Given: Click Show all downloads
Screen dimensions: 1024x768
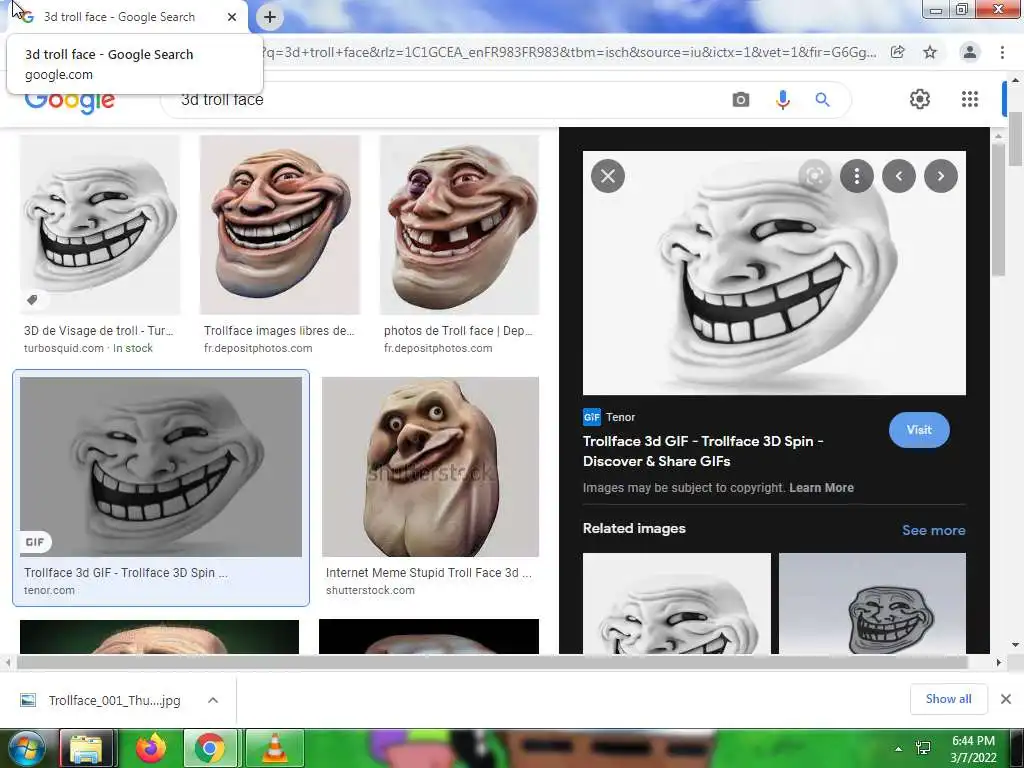Looking at the screenshot, I should pos(948,699).
